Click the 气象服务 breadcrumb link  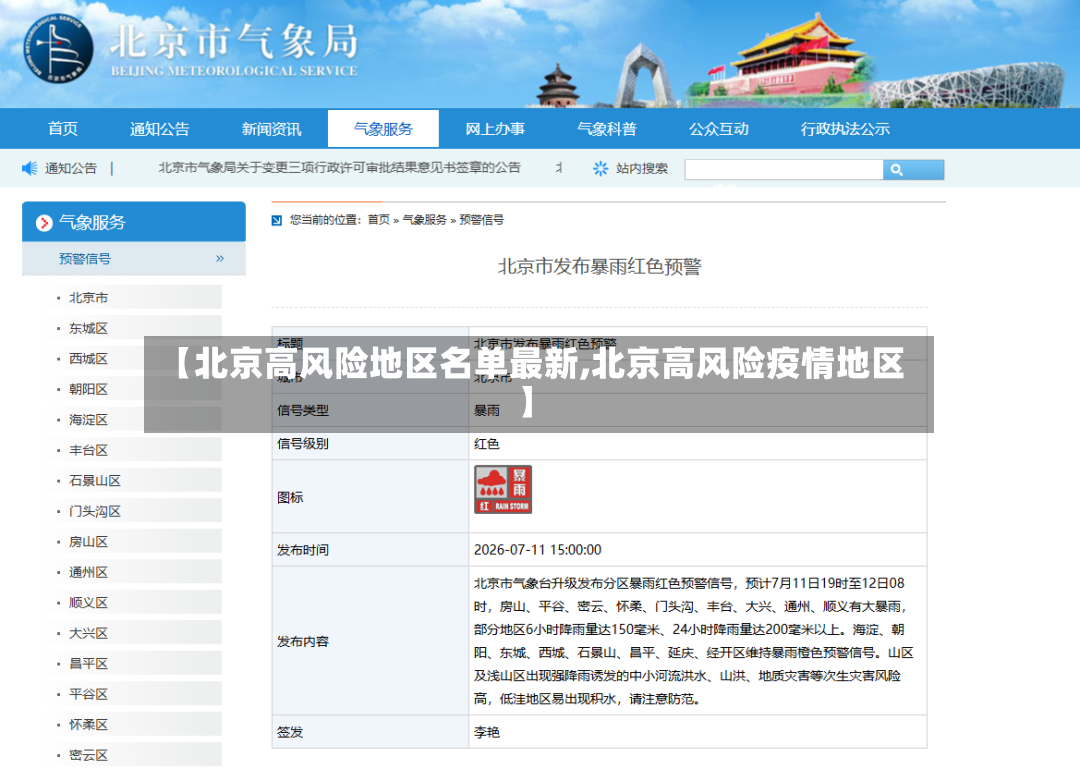click(x=424, y=220)
